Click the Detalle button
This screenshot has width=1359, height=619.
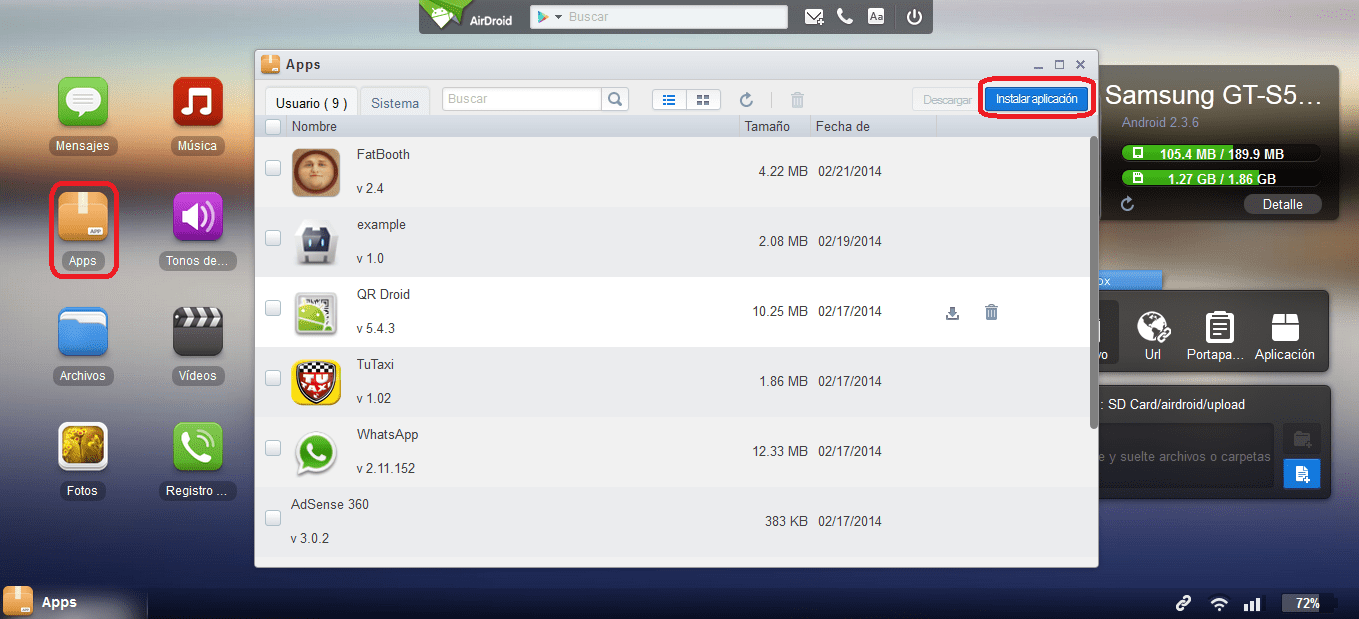point(1283,204)
